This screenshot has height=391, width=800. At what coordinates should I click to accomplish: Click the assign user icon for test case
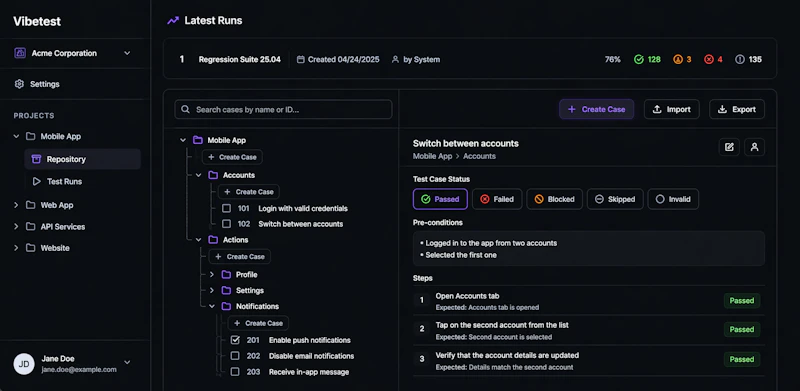click(x=755, y=147)
